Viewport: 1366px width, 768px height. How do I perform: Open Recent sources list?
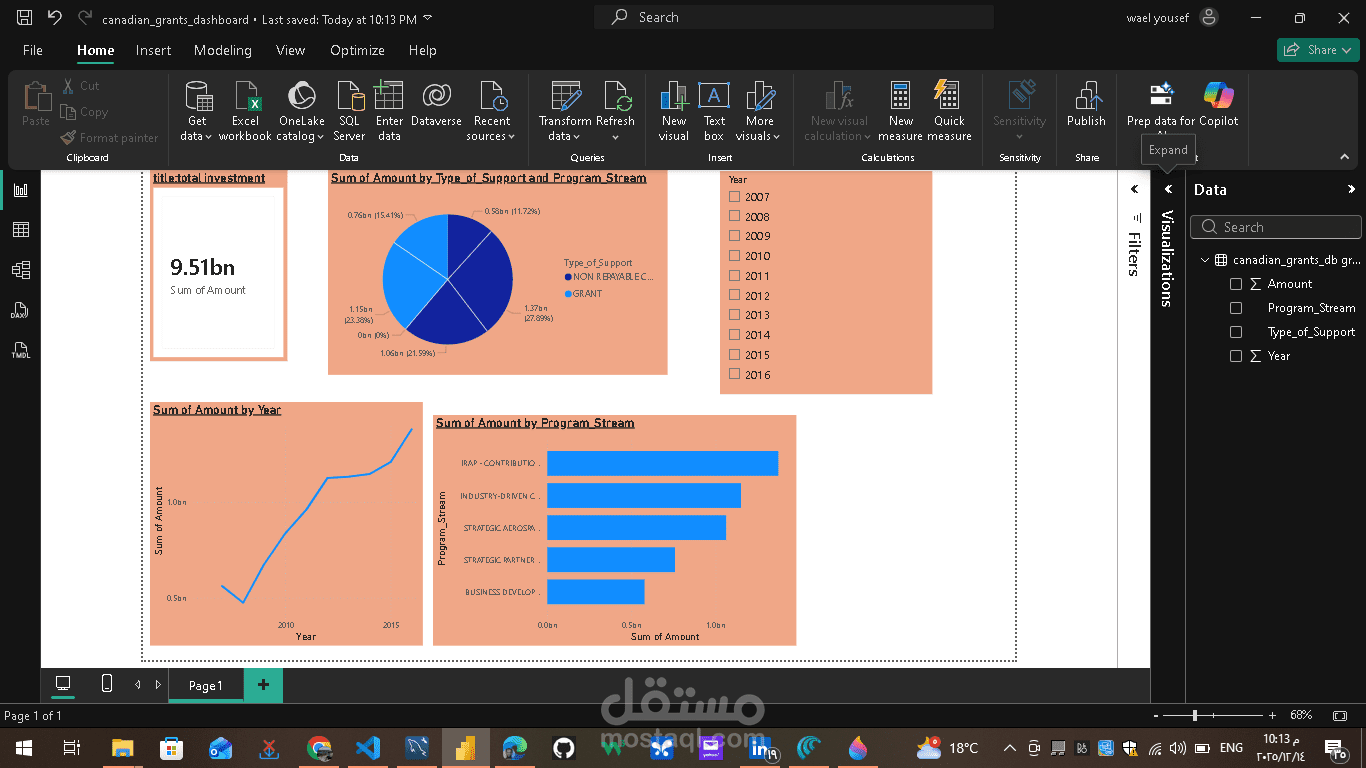492,111
